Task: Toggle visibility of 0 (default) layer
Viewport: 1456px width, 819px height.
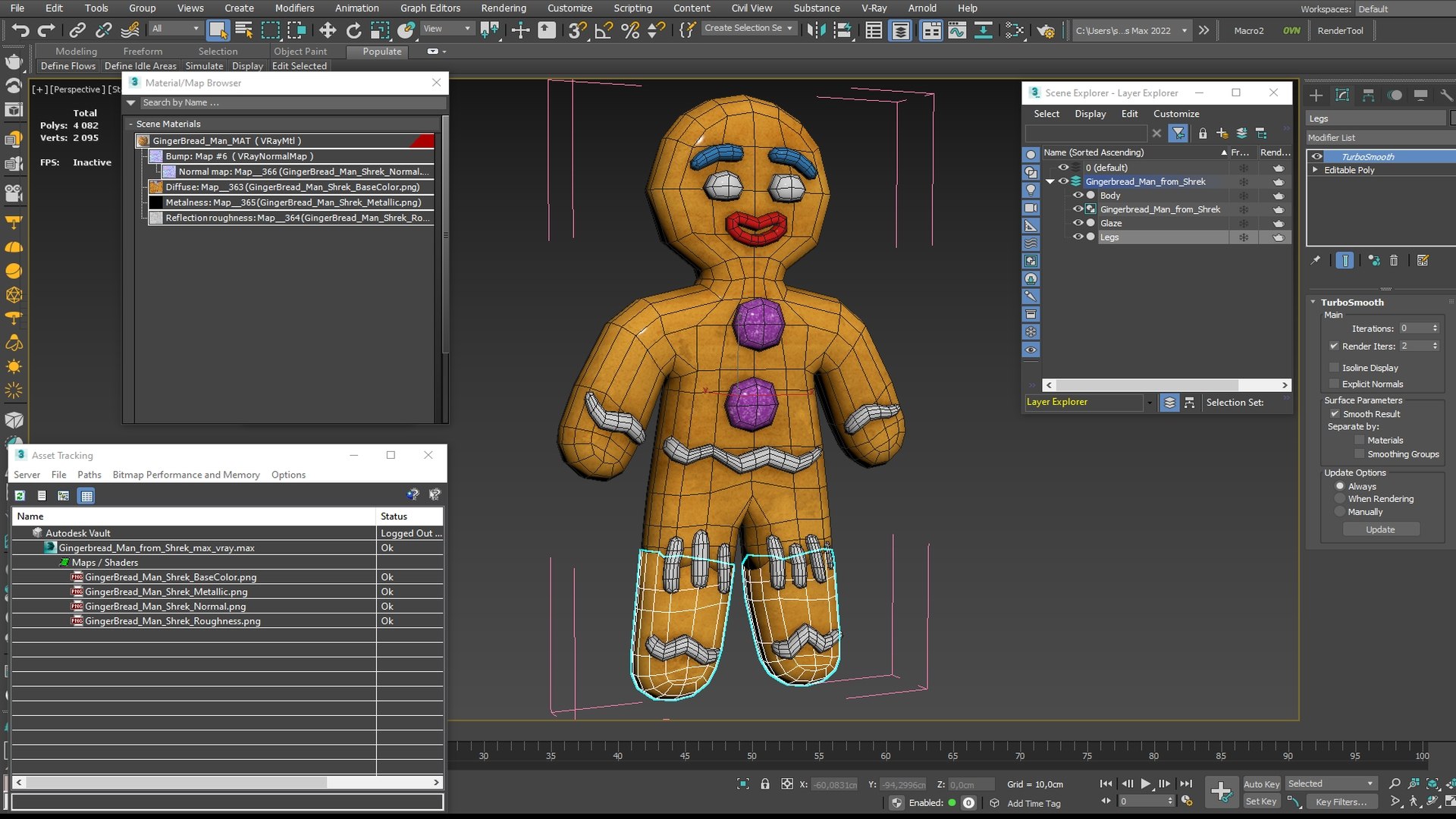Action: (x=1063, y=168)
